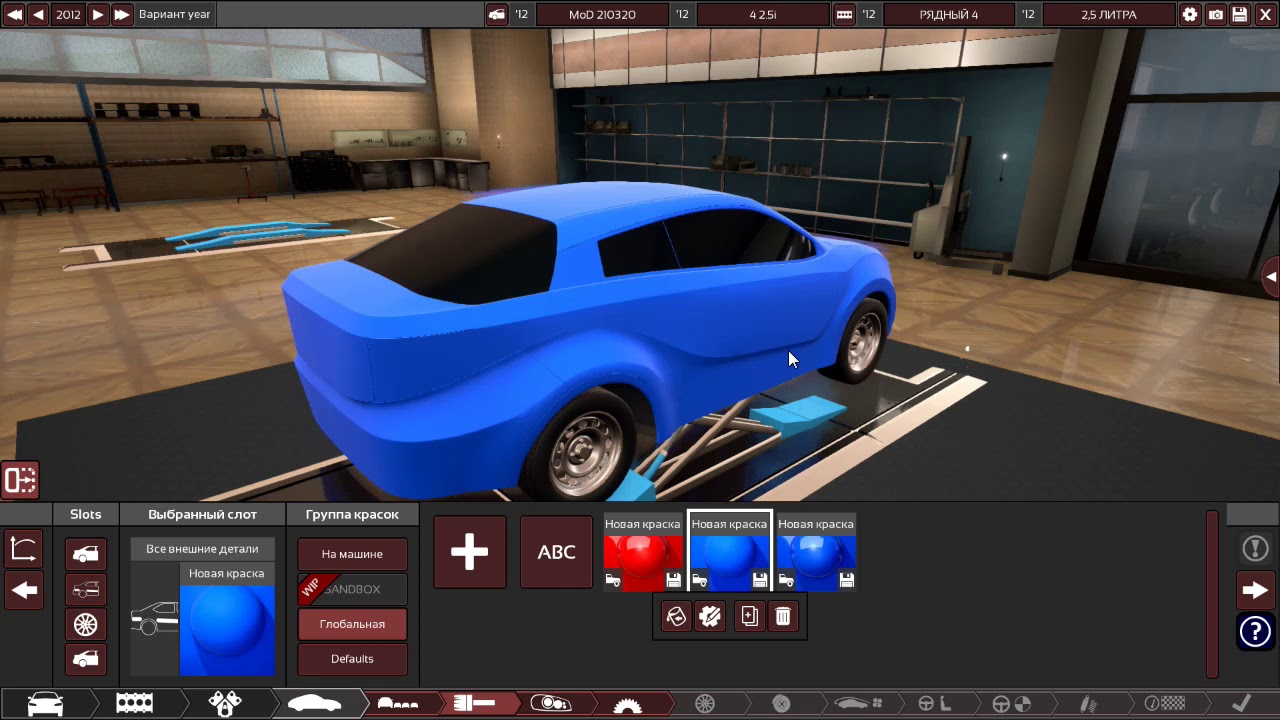Select the third glossy blue paint swatch

click(x=816, y=553)
